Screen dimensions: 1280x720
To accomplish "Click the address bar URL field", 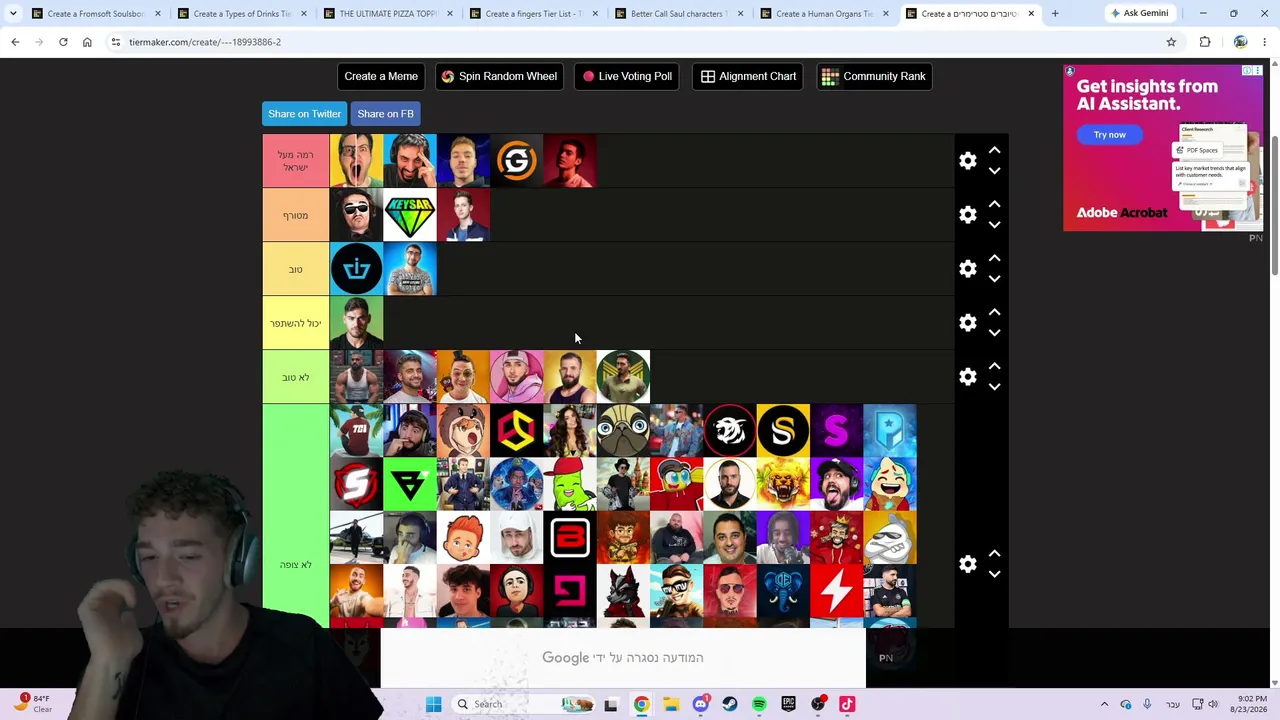I will (640, 42).
